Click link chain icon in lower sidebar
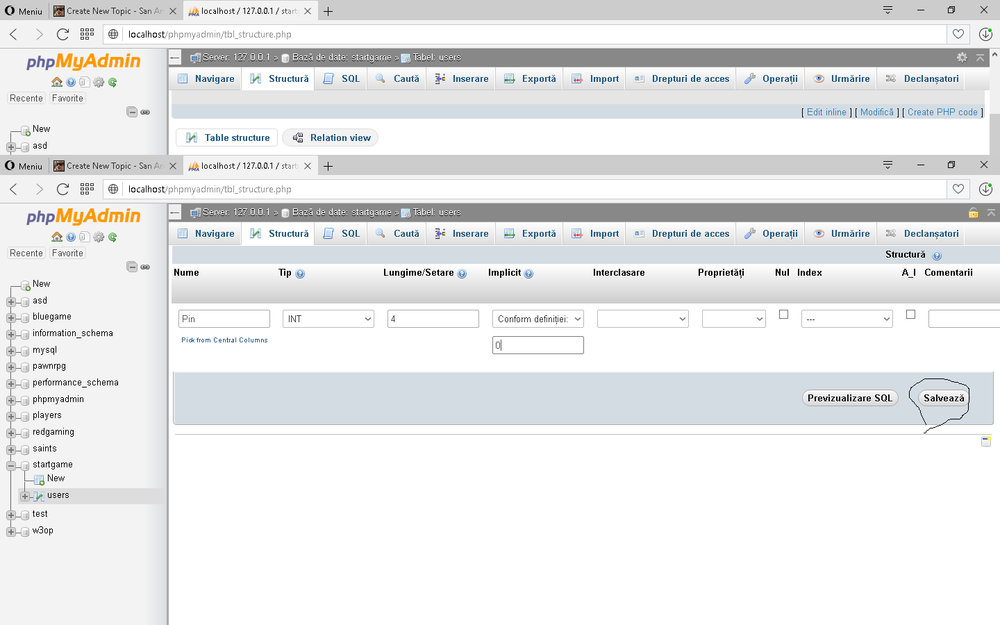 pyautogui.click(x=145, y=267)
